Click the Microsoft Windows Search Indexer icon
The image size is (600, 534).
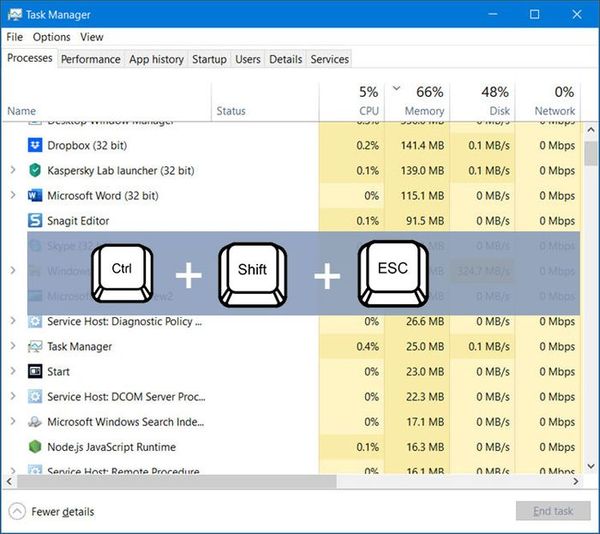click(x=36, y=422)
